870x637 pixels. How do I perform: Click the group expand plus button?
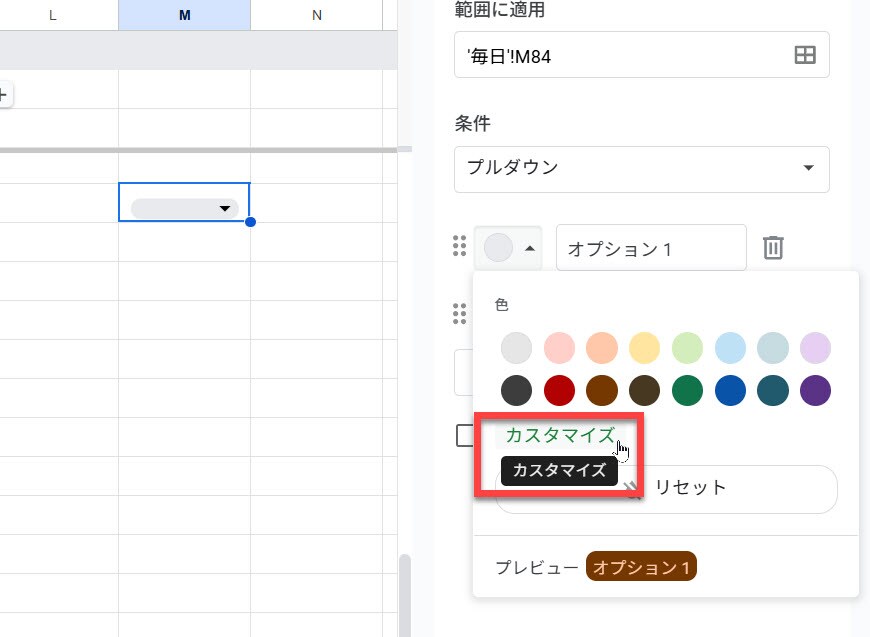point(3,95)
